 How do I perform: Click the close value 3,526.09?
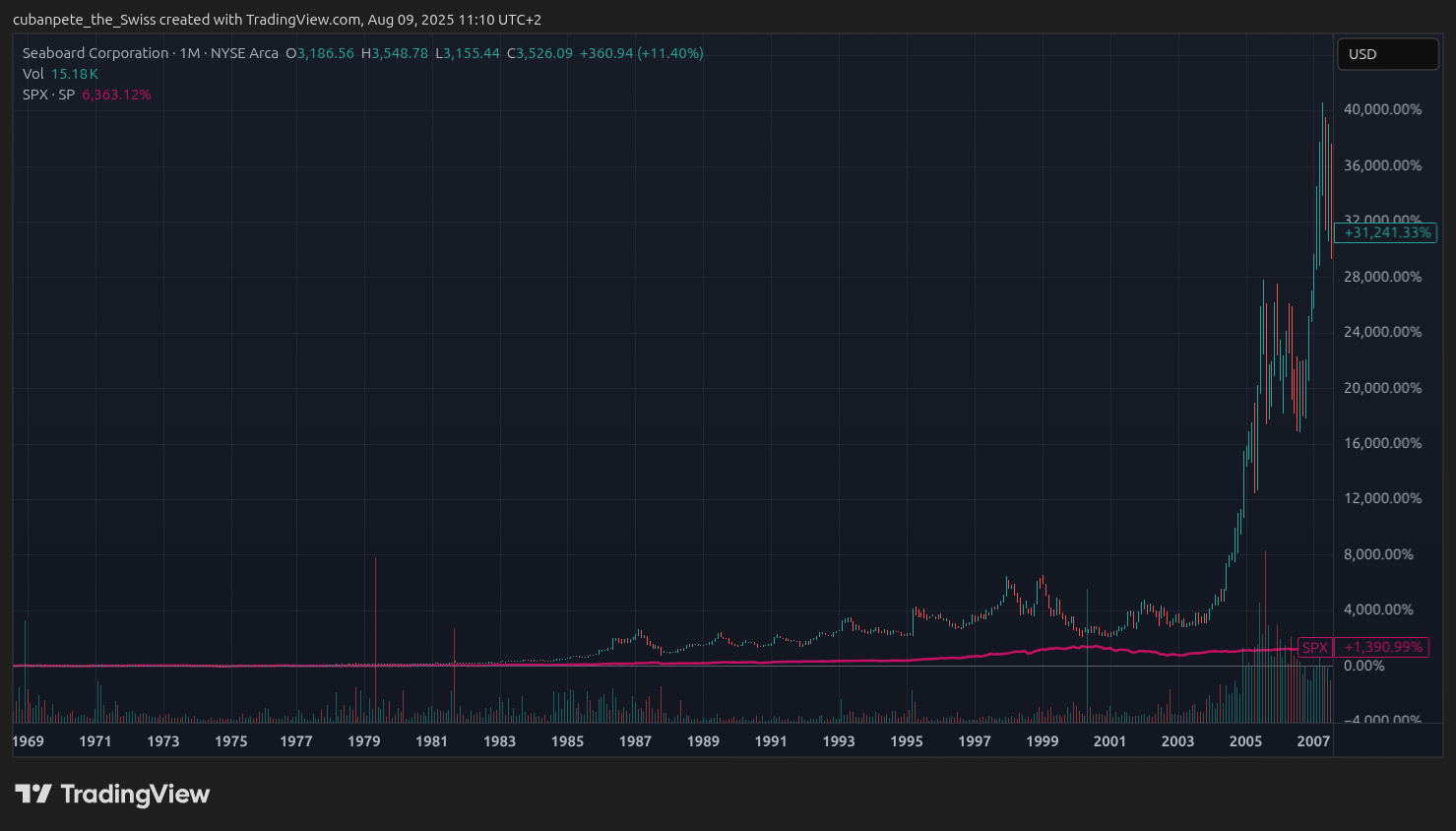point(544,53)
